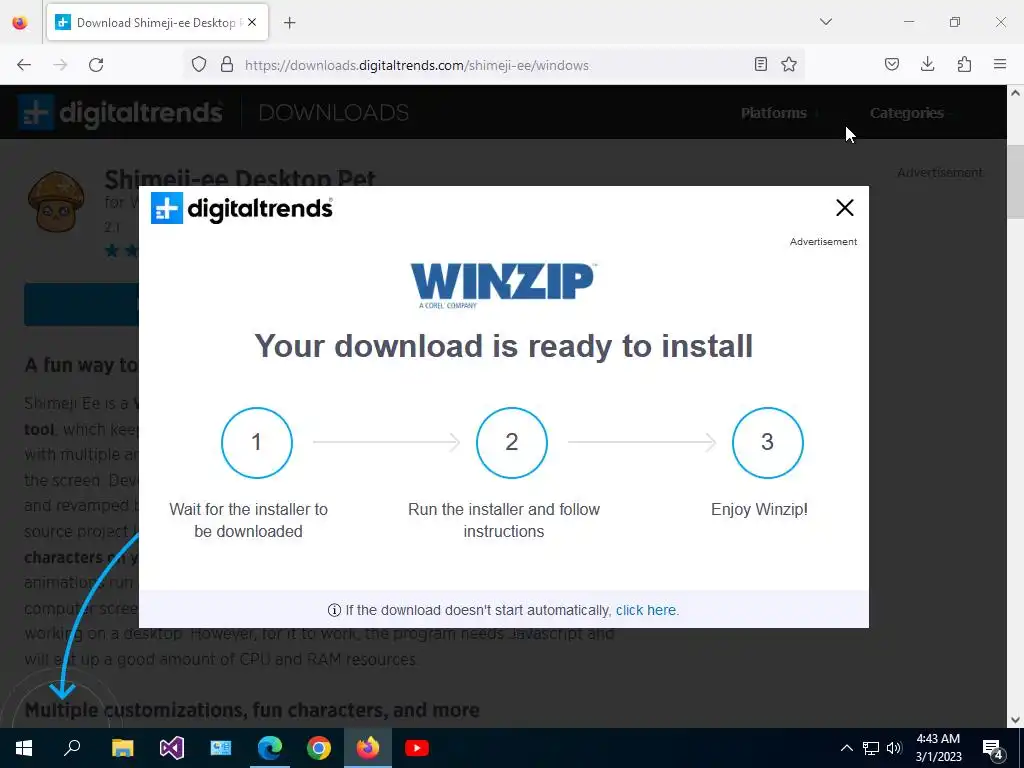This screenshot has width=1024, height=768.
Task: Click 'Your download is ready to install' heading
Action: click(x=504, y=346)
